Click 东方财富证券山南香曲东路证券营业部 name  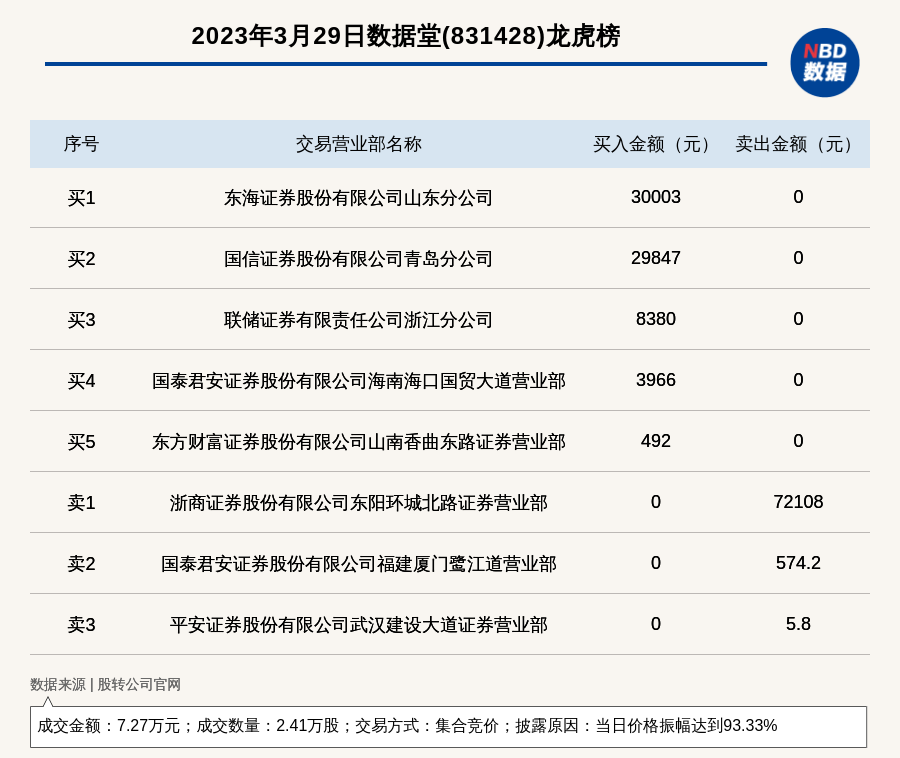pos(359,442)
